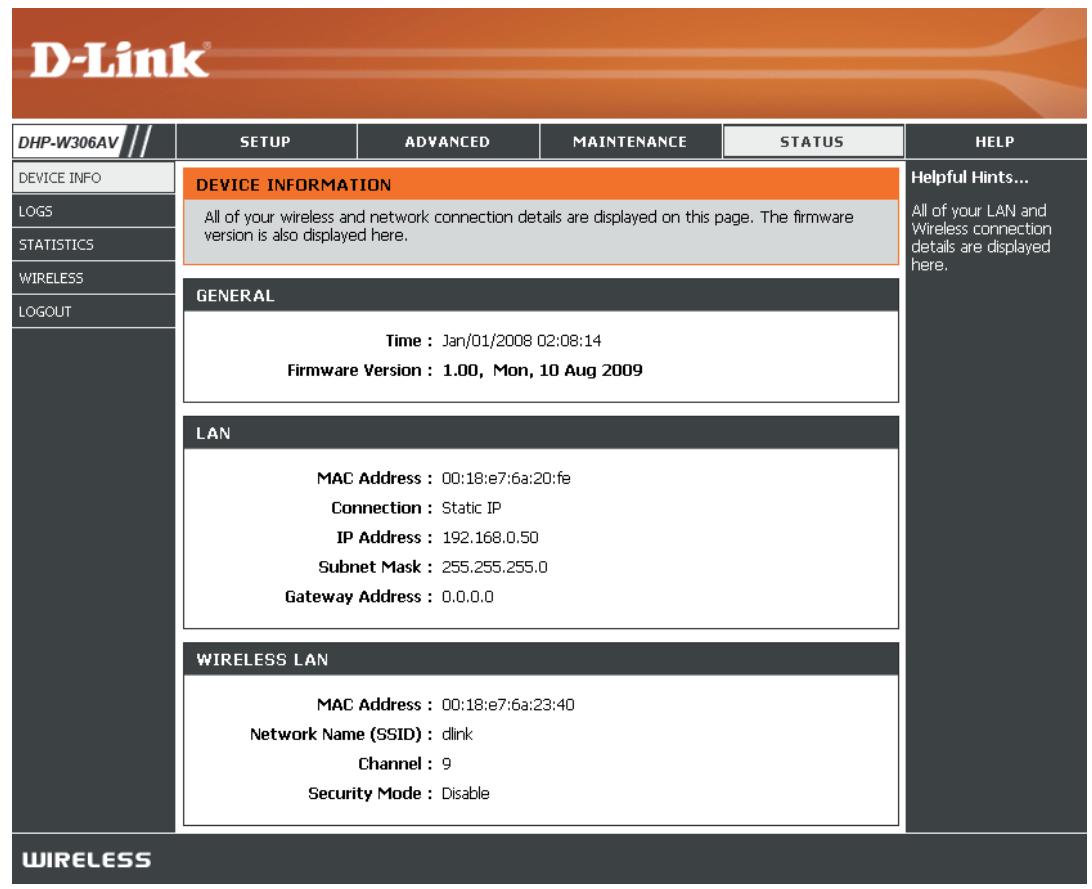The height and width of the screenshot is (889, 1092).
Task: Select firmware version 1.00, Mon, 10 Aug 2009
Action: click(x=543, y=370)
